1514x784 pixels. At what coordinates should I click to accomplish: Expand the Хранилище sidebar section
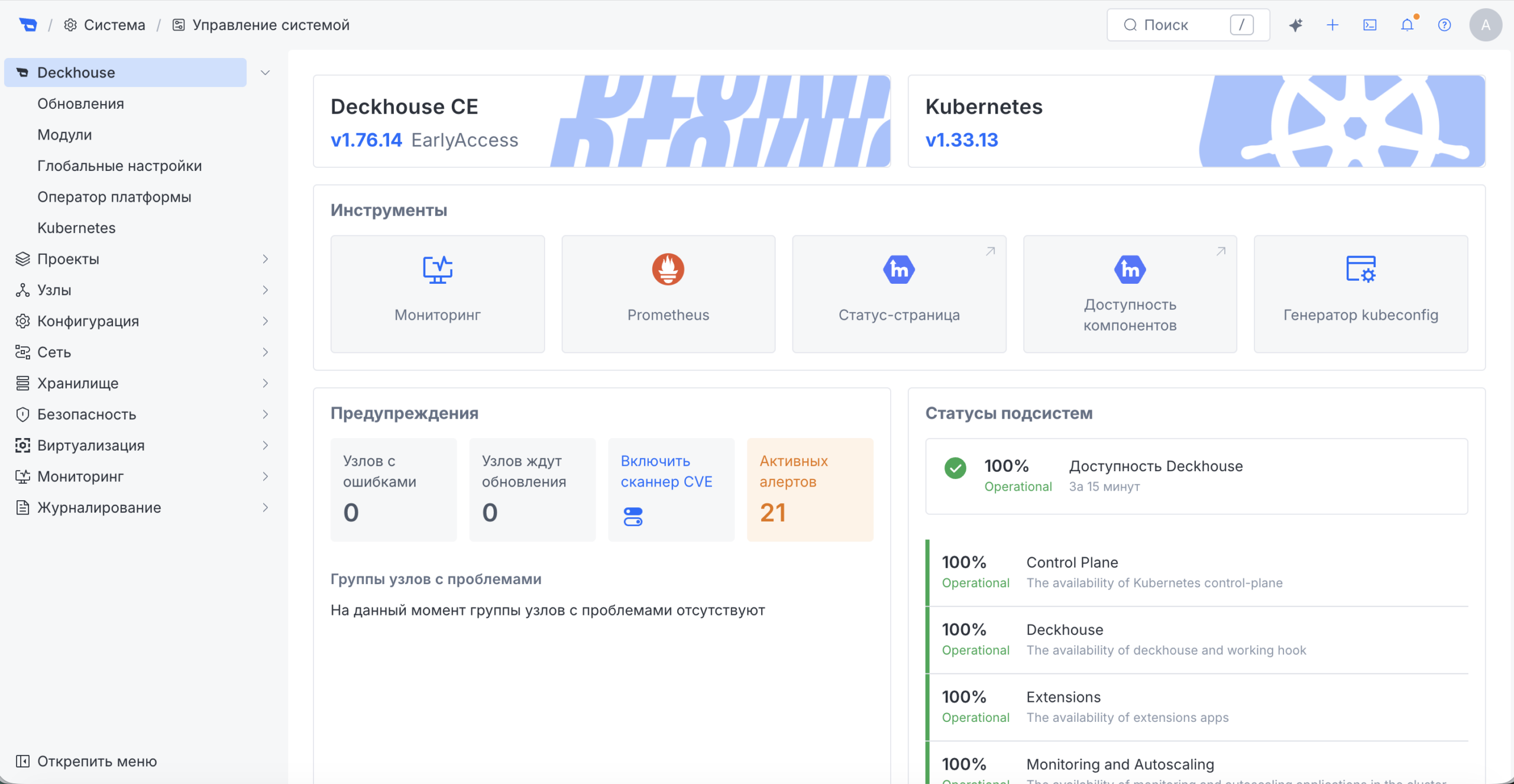tap(266, 383)
